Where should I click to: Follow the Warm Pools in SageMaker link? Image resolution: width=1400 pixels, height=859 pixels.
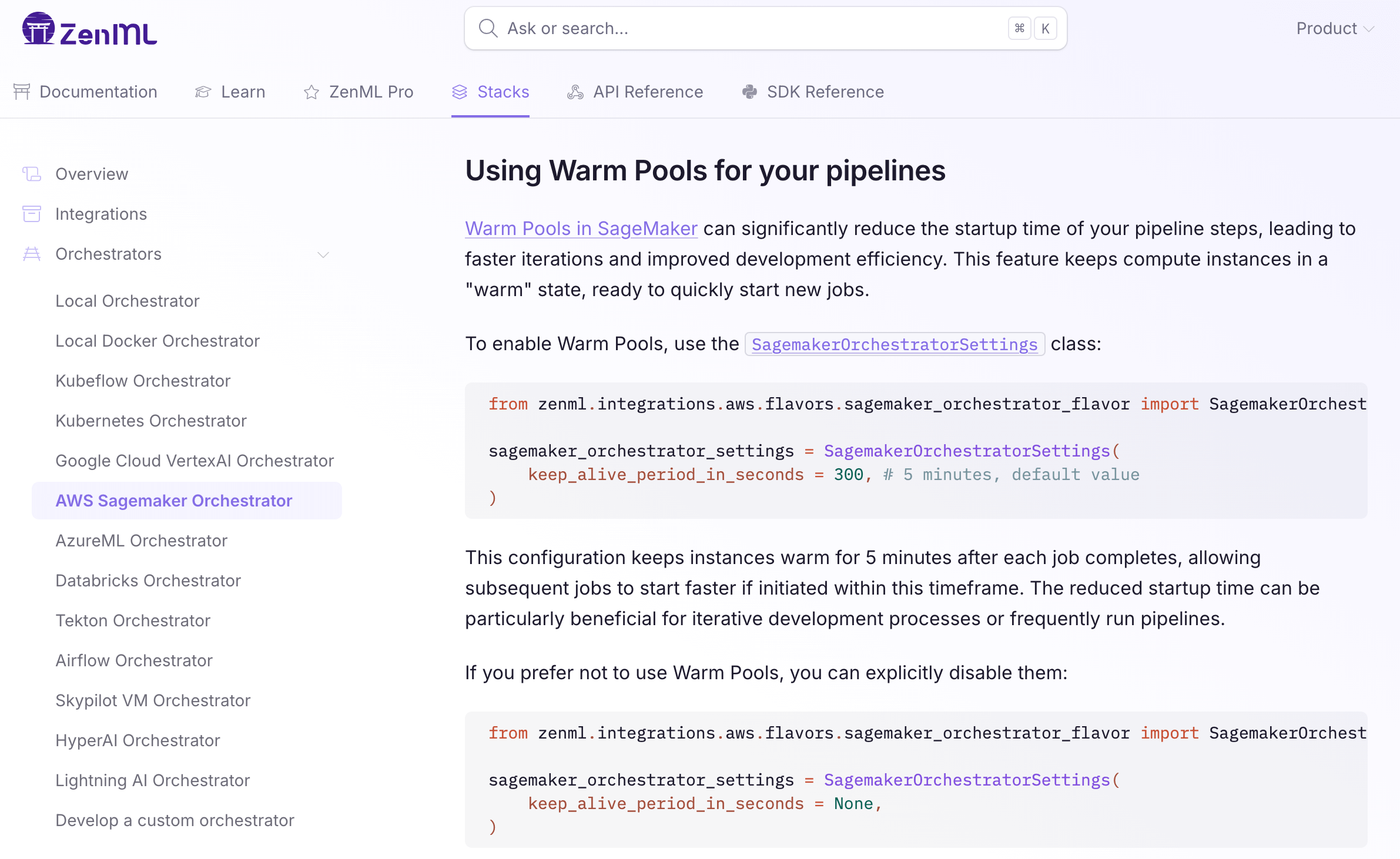[581, 229]
